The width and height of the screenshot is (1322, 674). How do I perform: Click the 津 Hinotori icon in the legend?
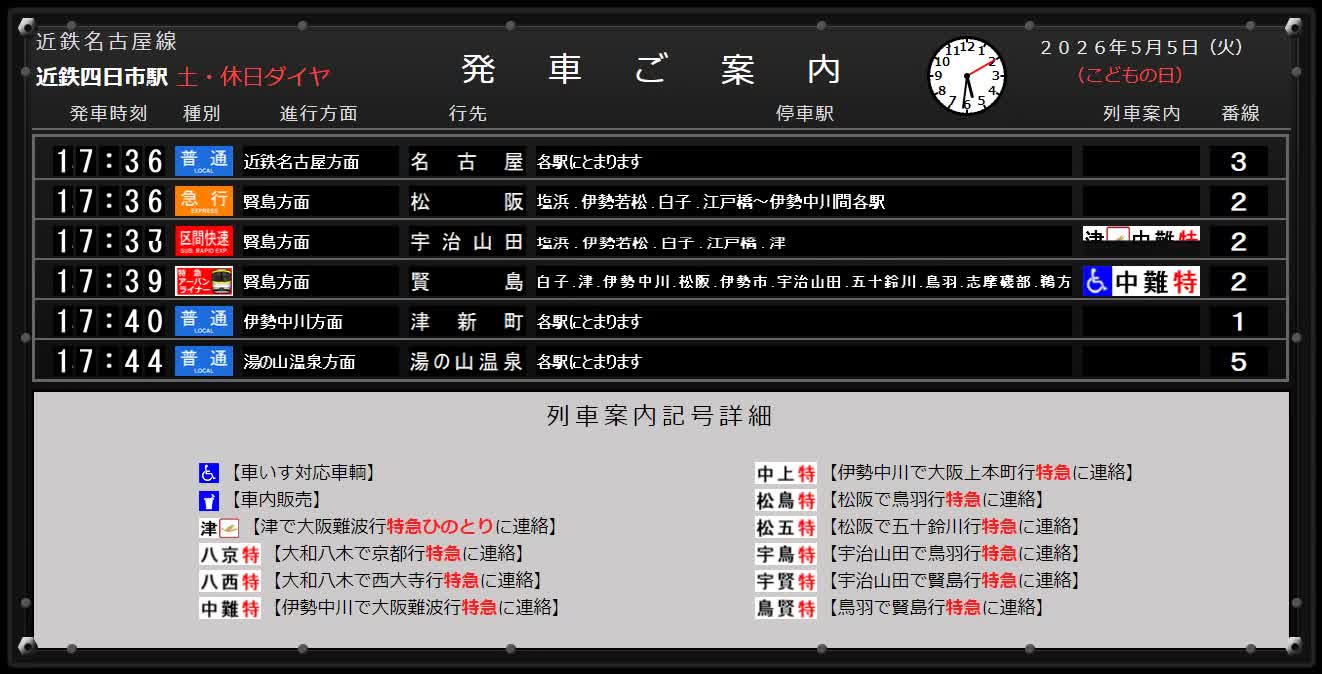pos(220,528)
